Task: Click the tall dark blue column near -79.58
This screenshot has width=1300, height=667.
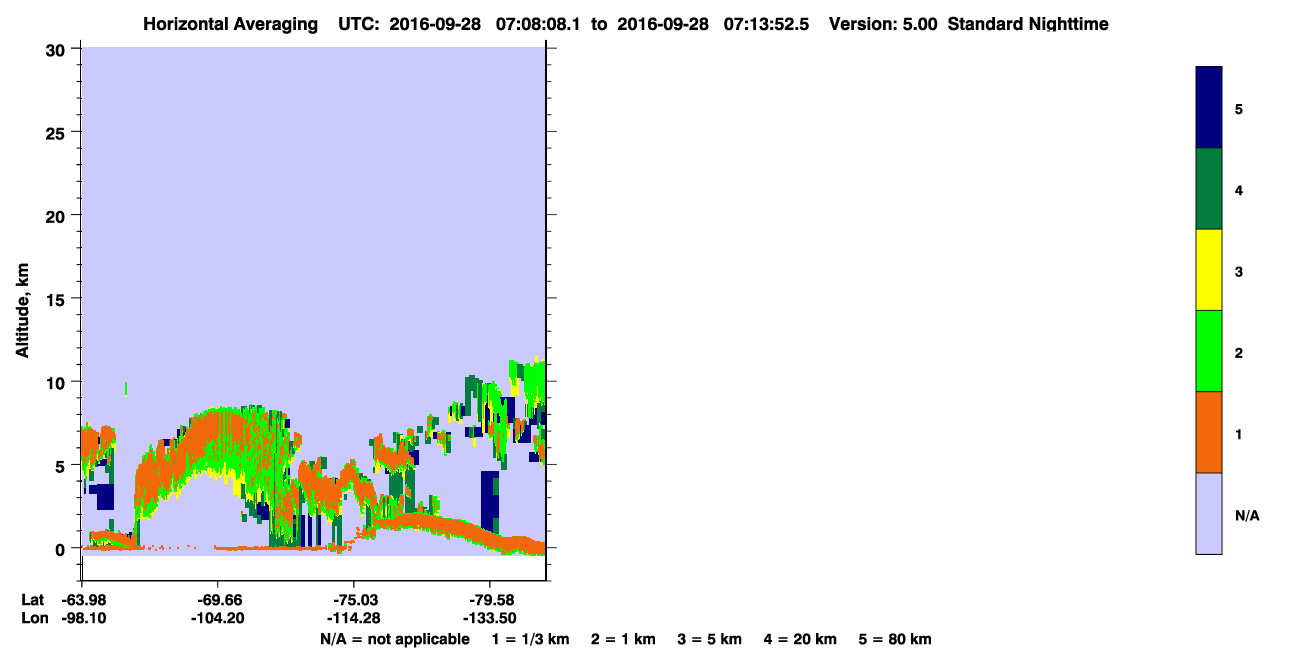Action: pyautogui.click(x=489, y=500)
